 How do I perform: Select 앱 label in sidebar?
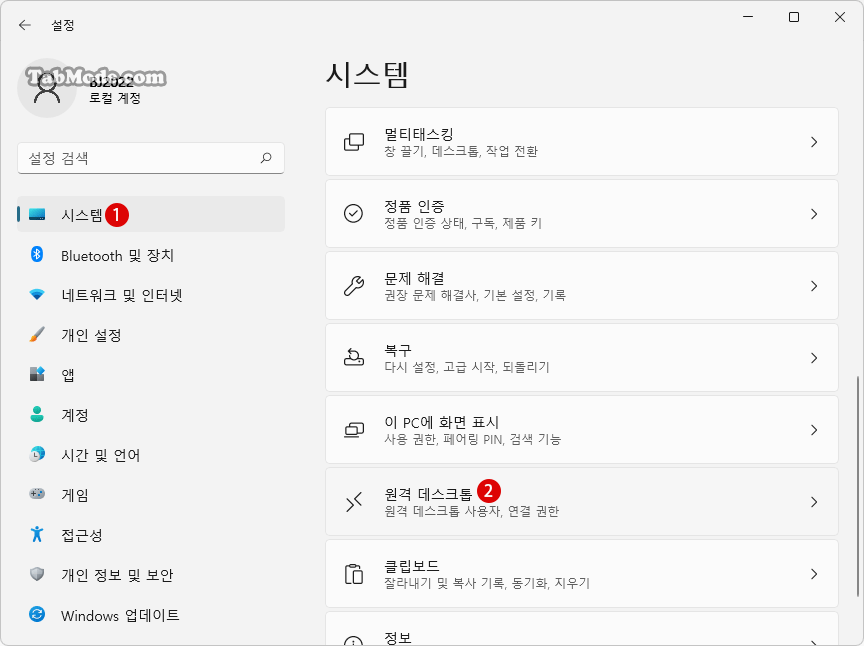click(68, 375)
